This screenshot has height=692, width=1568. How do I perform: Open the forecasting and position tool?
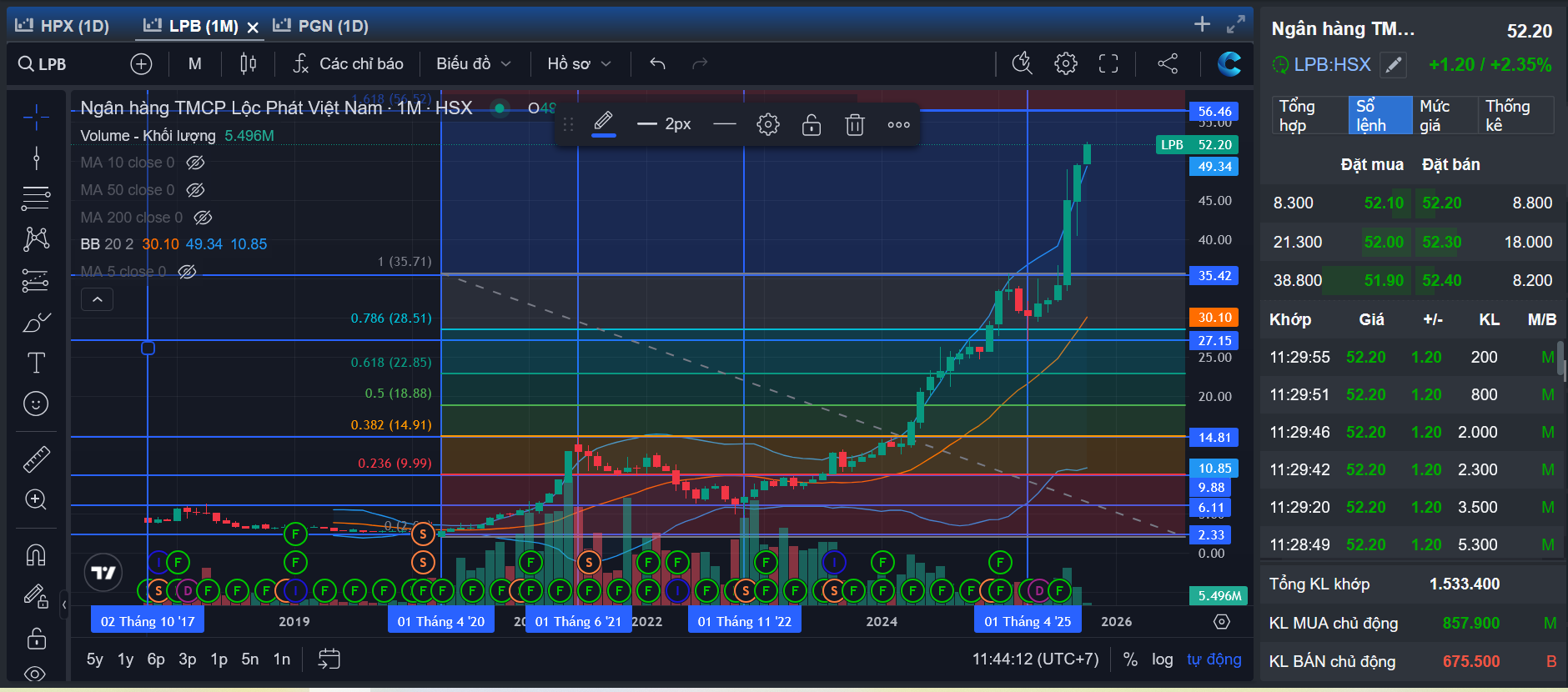pyautogui.click(x=36, y=281)
